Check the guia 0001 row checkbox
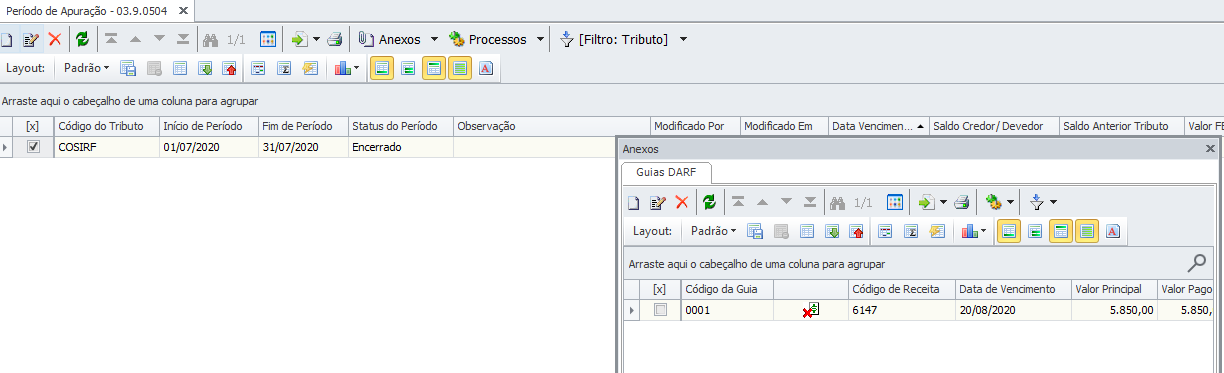Viewport: 1224px width, 373px height. (660, 311)
